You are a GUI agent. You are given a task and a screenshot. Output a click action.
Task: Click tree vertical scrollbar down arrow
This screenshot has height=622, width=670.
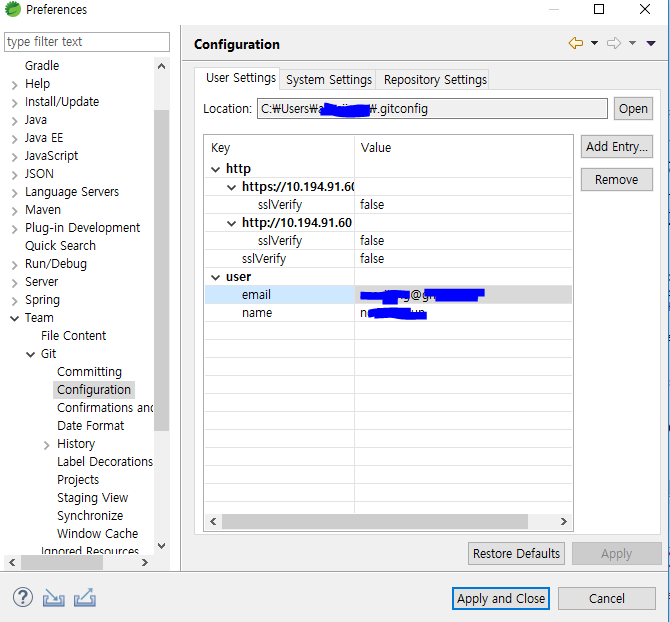pyautogui.click(x=162, y=546)
